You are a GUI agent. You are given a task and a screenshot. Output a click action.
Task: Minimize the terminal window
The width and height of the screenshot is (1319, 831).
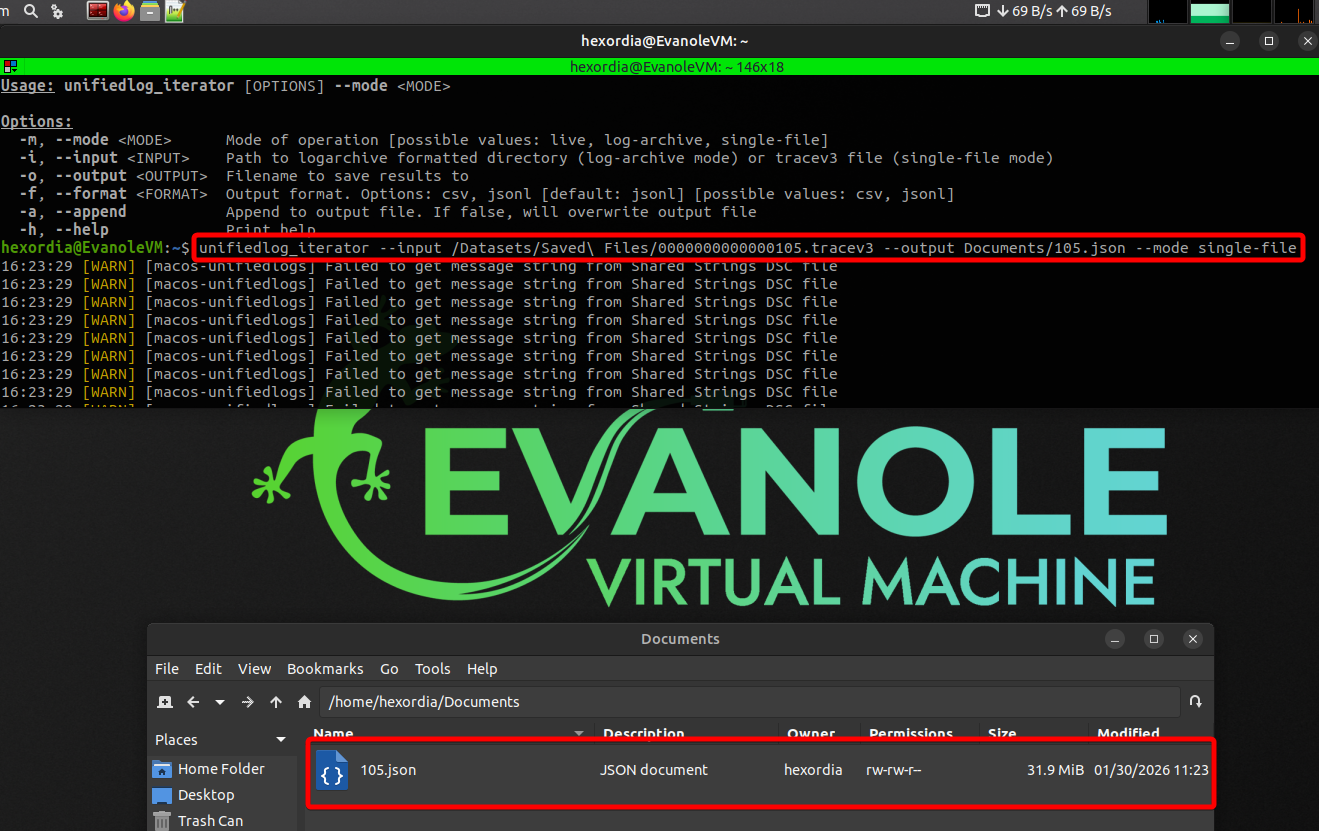(1231, 41)
